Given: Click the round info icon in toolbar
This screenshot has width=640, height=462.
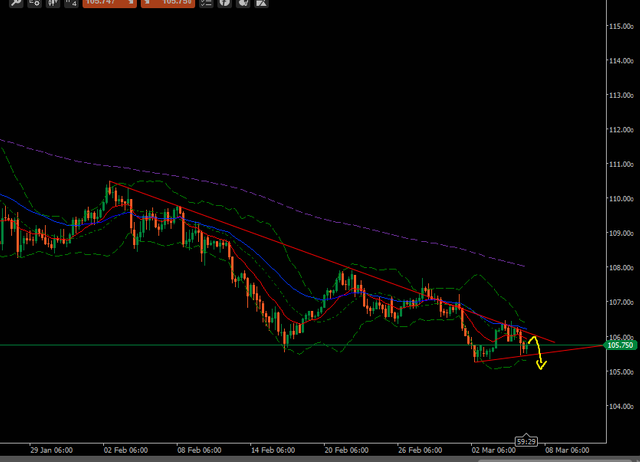Looking at the screenshot, I should coord(224,3).
